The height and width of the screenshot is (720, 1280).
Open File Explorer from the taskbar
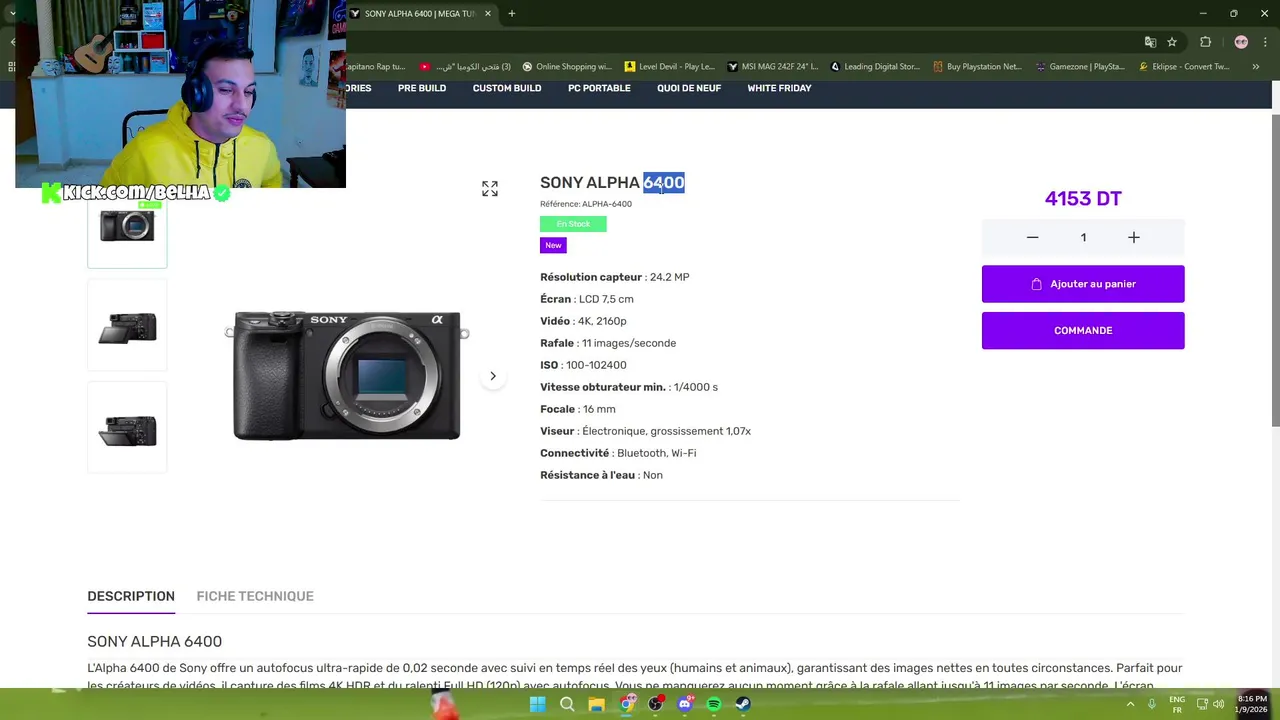(x=596, y=704)
